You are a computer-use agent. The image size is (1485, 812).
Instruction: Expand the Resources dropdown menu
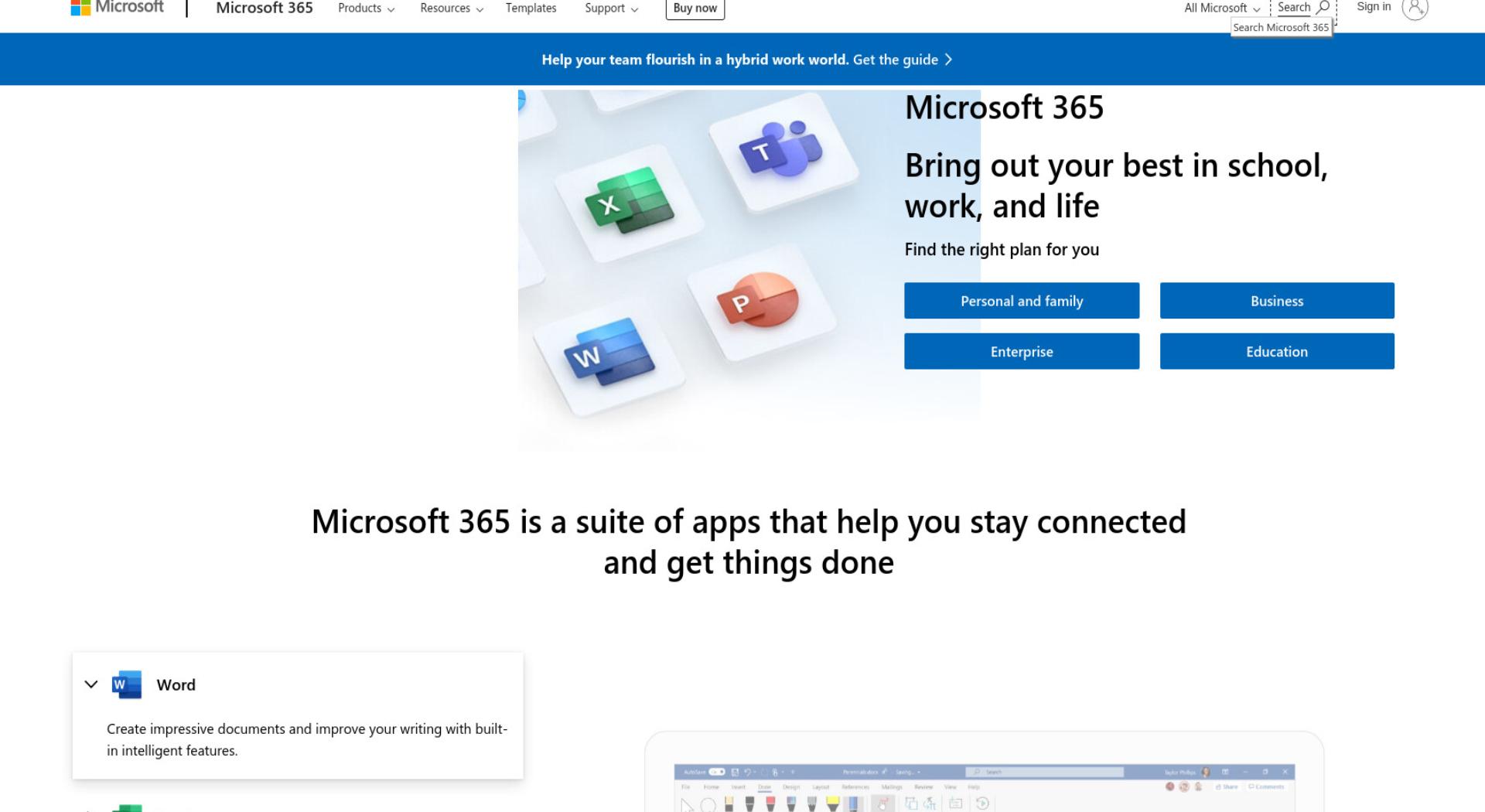pos(452,9)
